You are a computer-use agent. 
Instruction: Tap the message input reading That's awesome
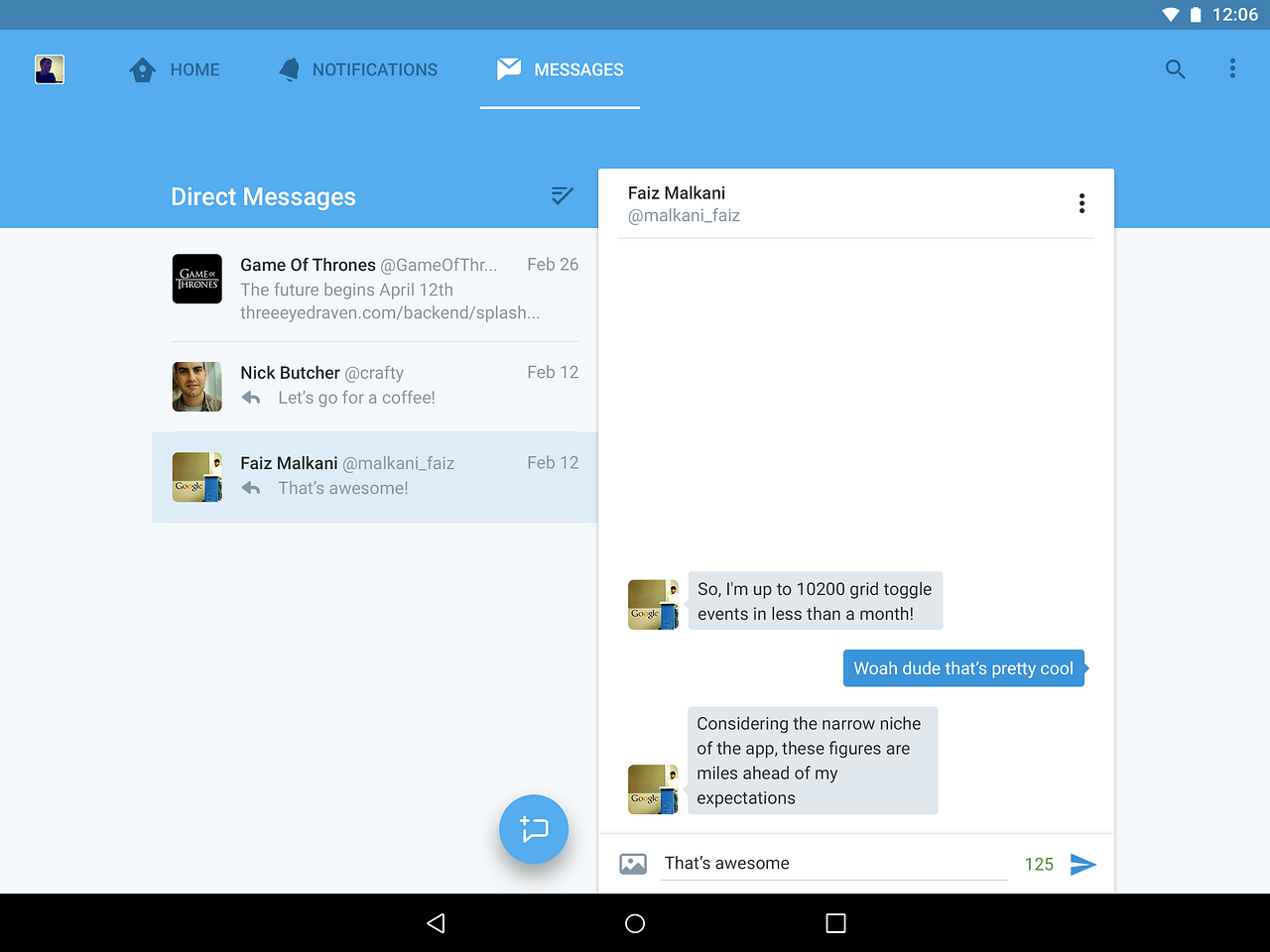[833, 863]
